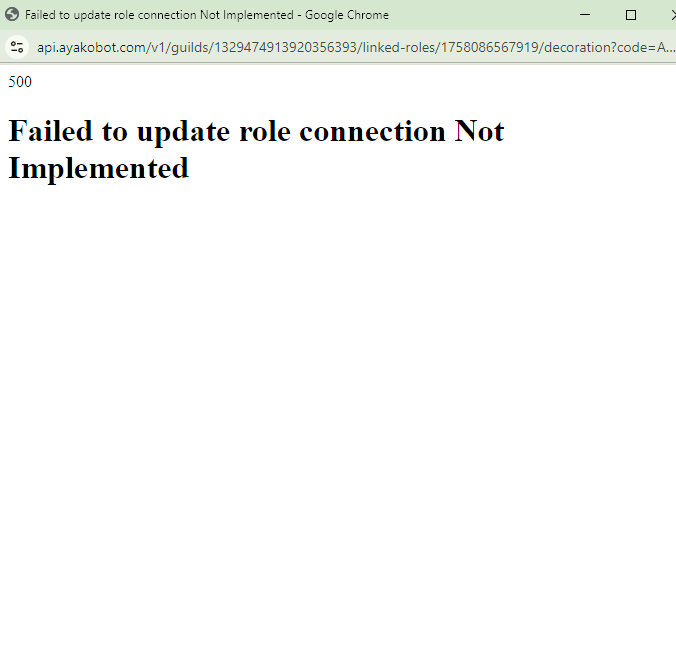Maximize the Chrome window

tap(631, 15)
